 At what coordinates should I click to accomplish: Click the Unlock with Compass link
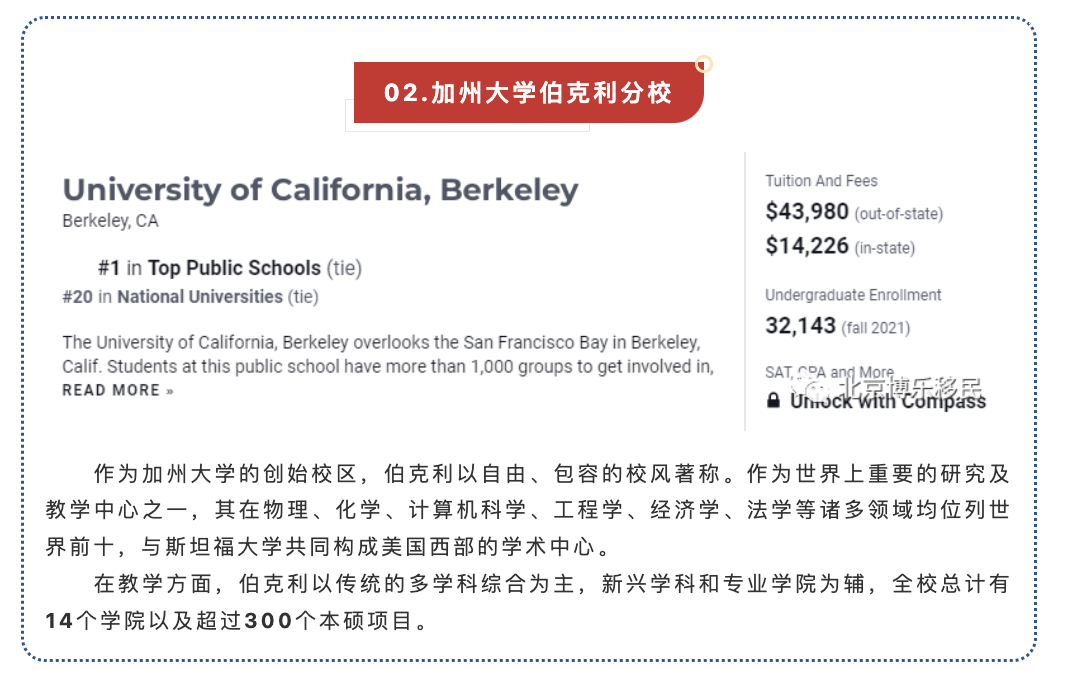887,401
